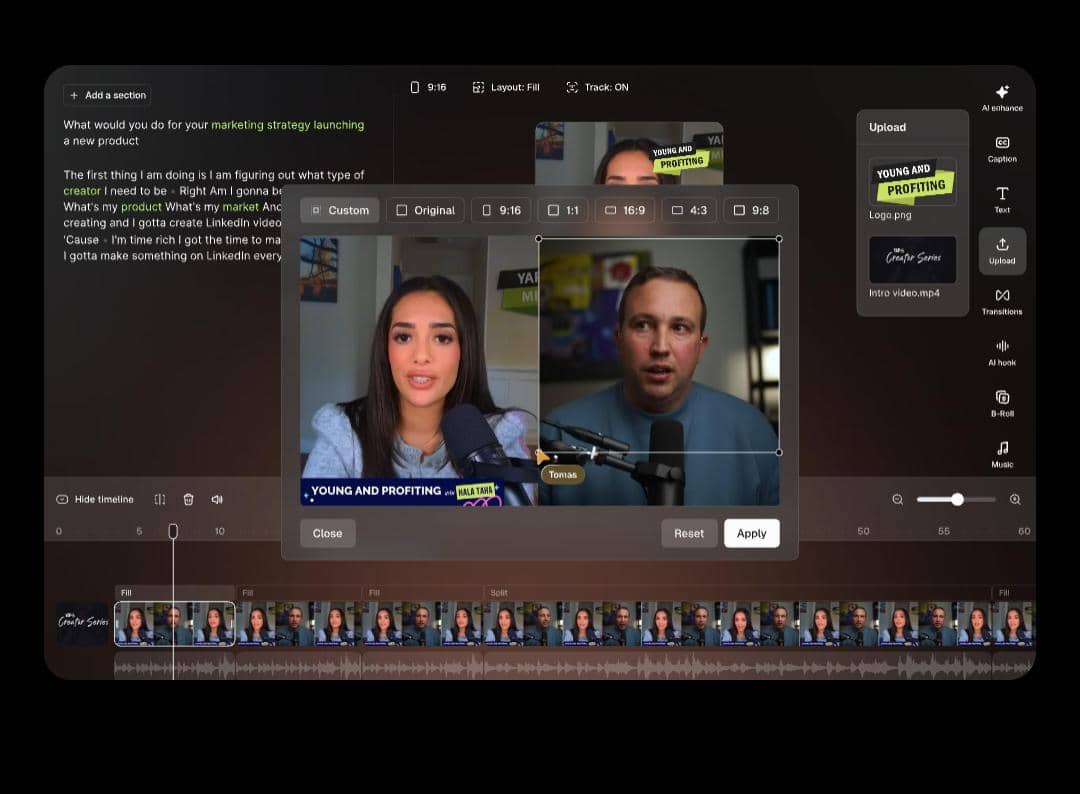1080x794 pixels.
Task: Expand the Layout: Fill selector
Action: coord(506,87)
